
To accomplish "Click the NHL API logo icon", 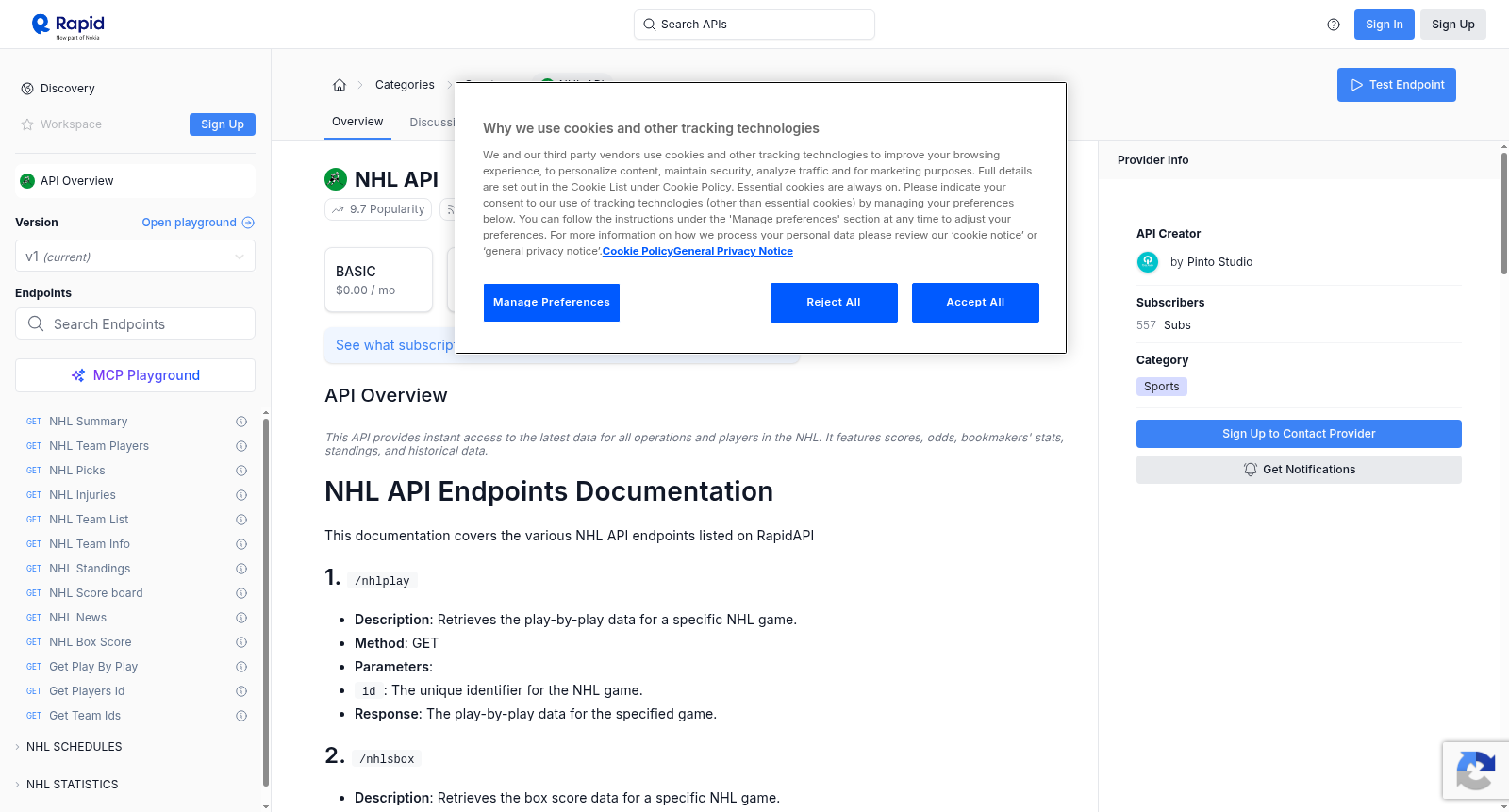I will [x=336, y=179].
